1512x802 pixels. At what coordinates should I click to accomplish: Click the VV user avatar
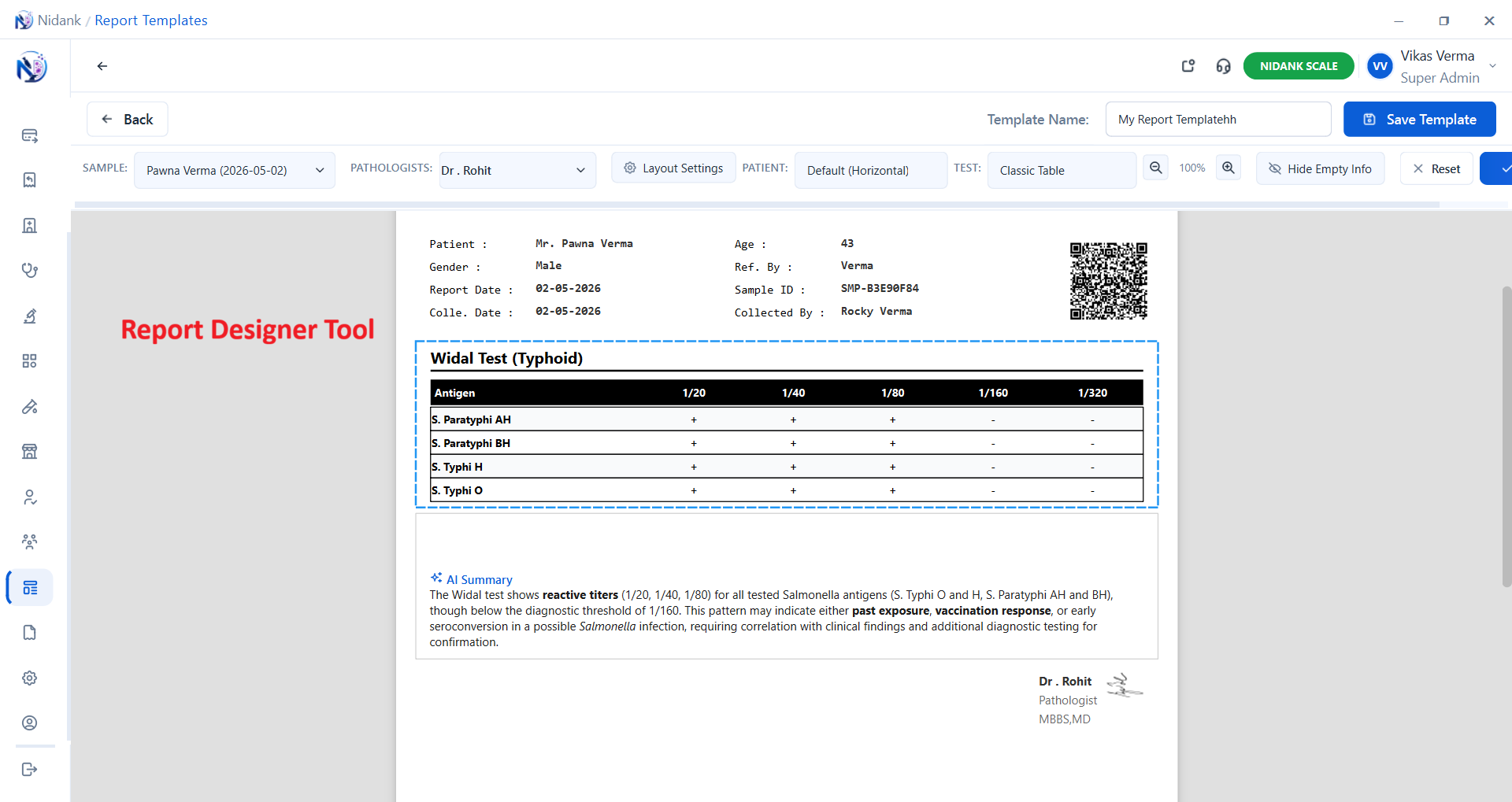[1380, 66]
